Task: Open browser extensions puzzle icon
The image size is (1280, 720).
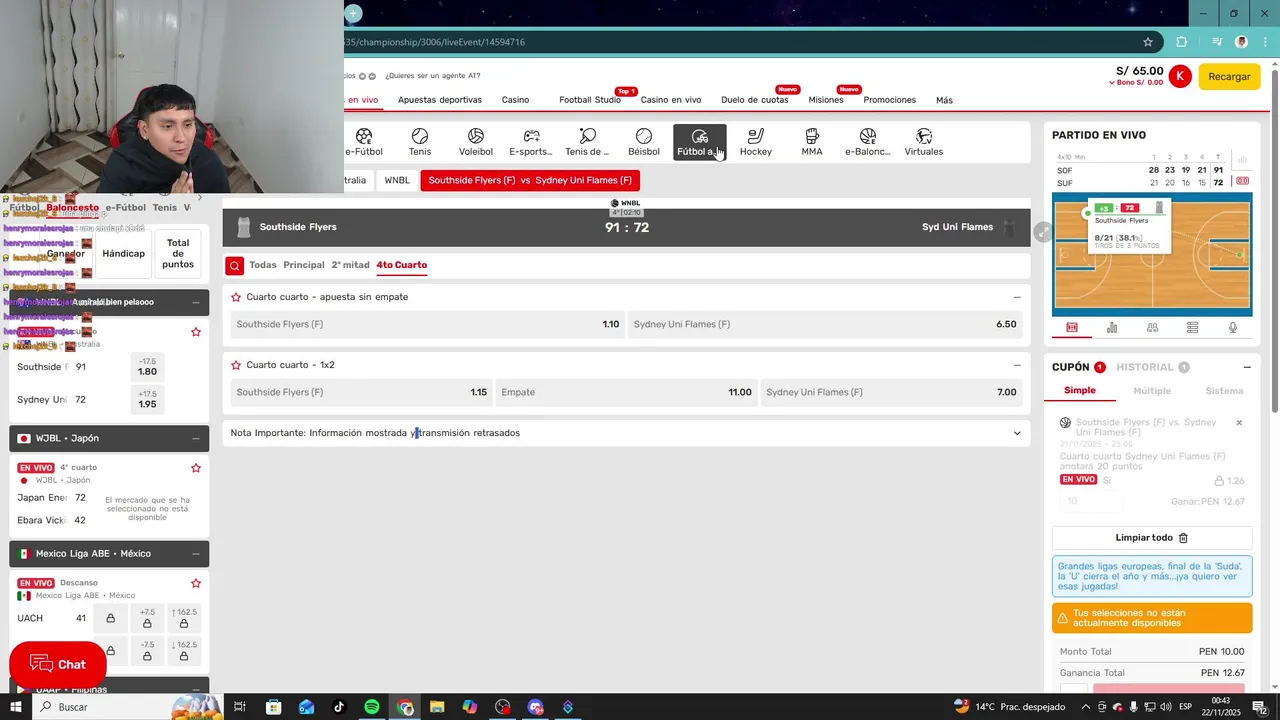Action: [1182, 42]
